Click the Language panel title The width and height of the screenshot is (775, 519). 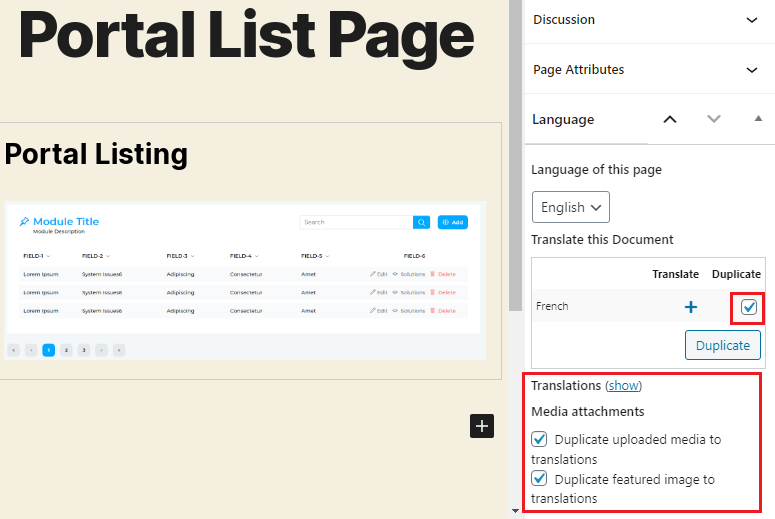tap(563, 119)
